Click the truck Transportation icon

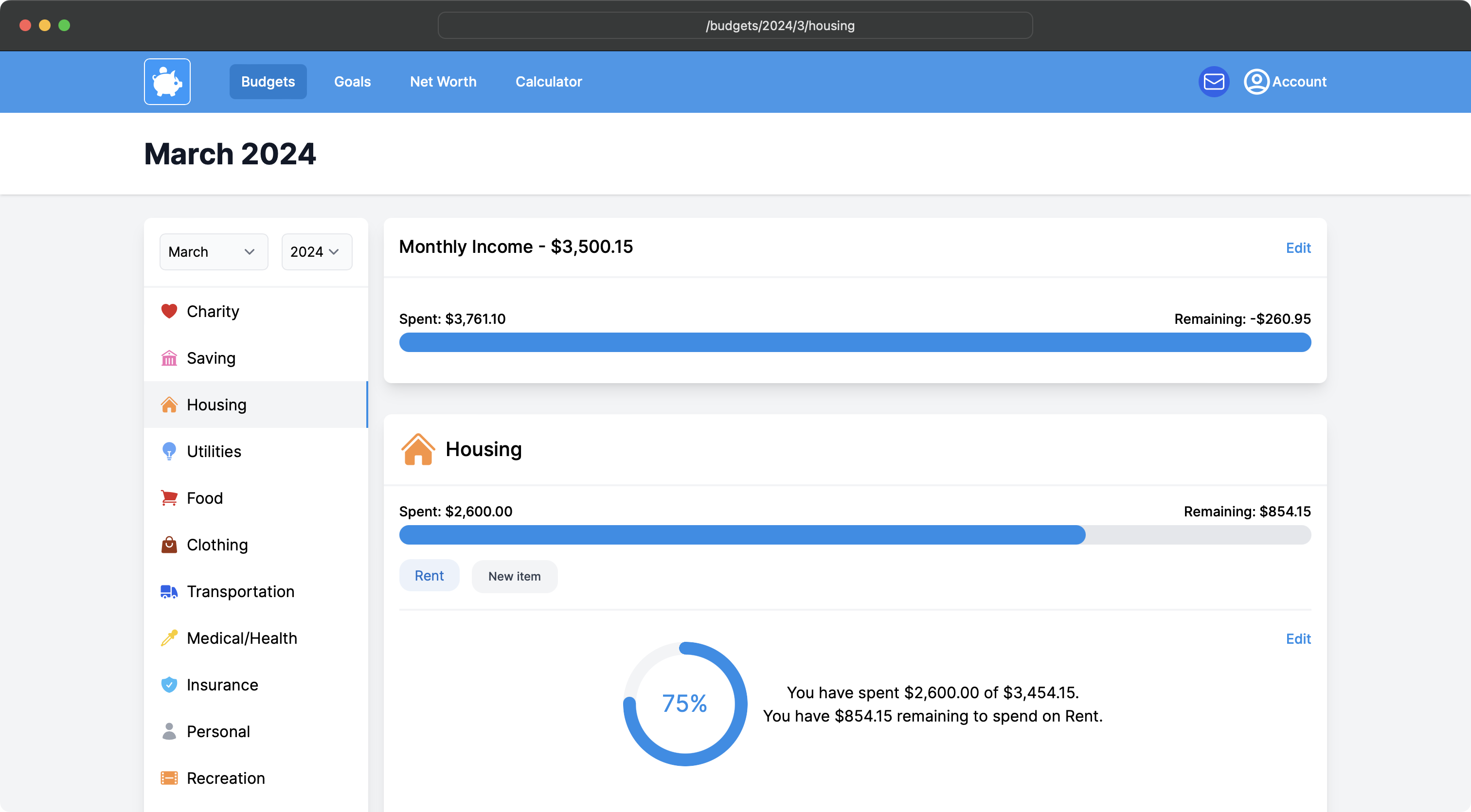[x=169, y=591]
